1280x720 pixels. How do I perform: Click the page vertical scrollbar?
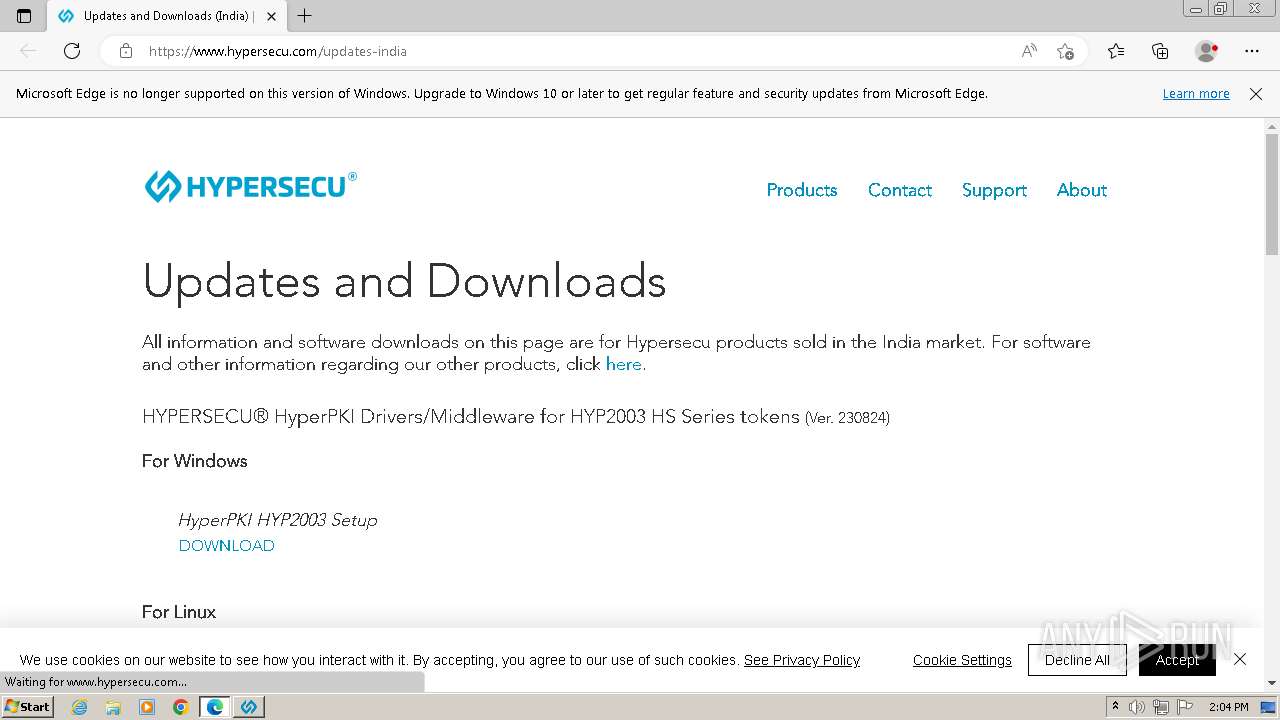coord(1272,195)
